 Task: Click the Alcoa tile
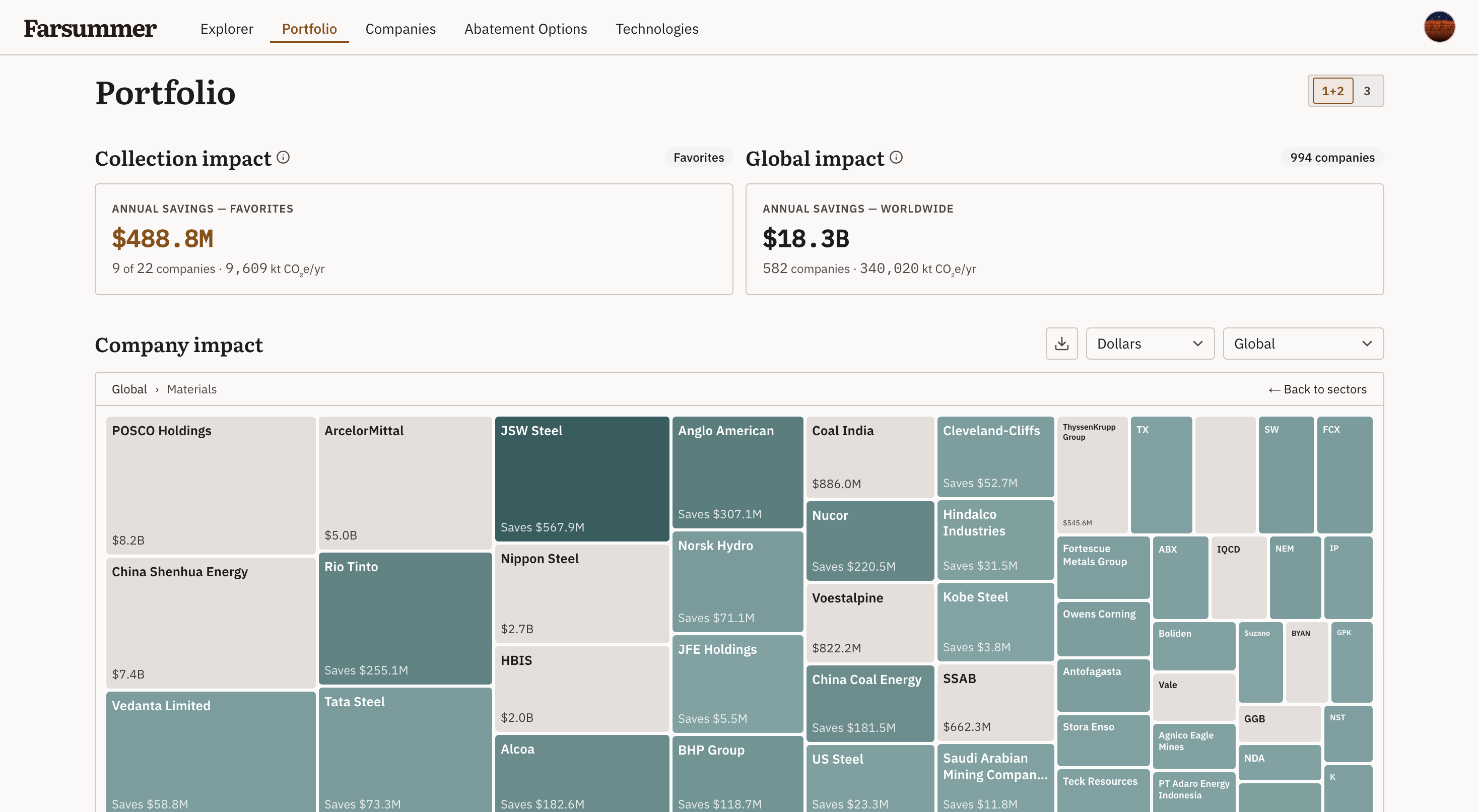582,774
